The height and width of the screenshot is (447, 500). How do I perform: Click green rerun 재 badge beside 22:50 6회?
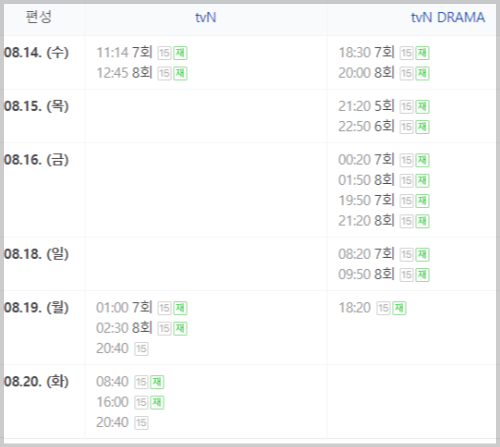pos(422,127)
